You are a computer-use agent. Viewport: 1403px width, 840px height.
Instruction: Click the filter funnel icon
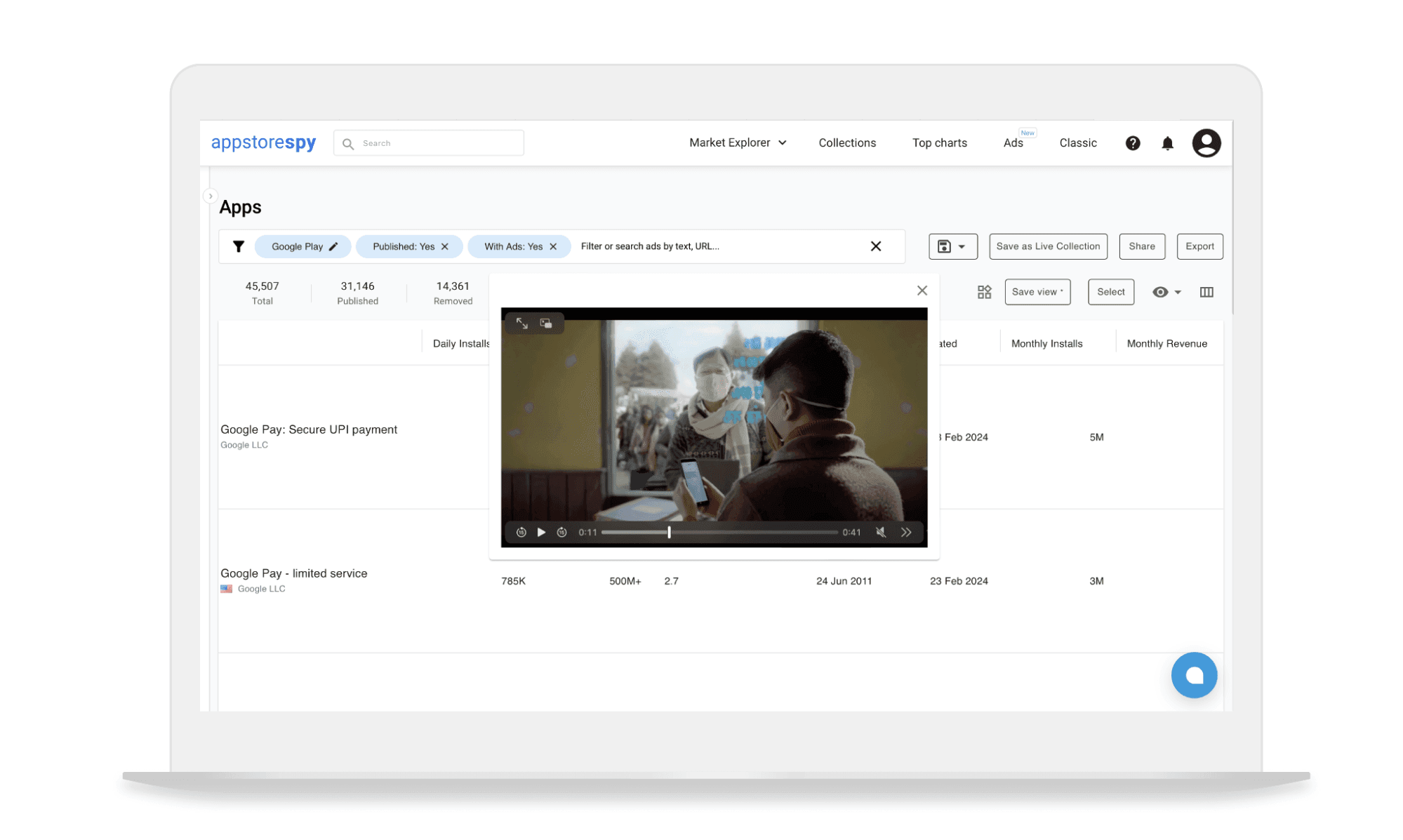click(x=239, y=246)
